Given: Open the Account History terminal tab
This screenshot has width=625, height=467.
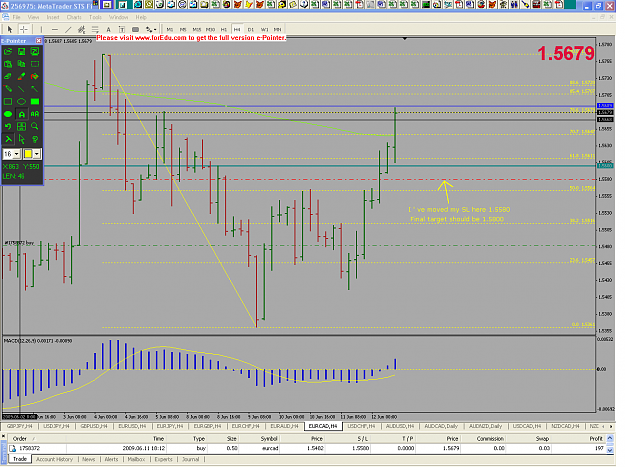Looking at the screenshot, I should (x=55, y=459).
